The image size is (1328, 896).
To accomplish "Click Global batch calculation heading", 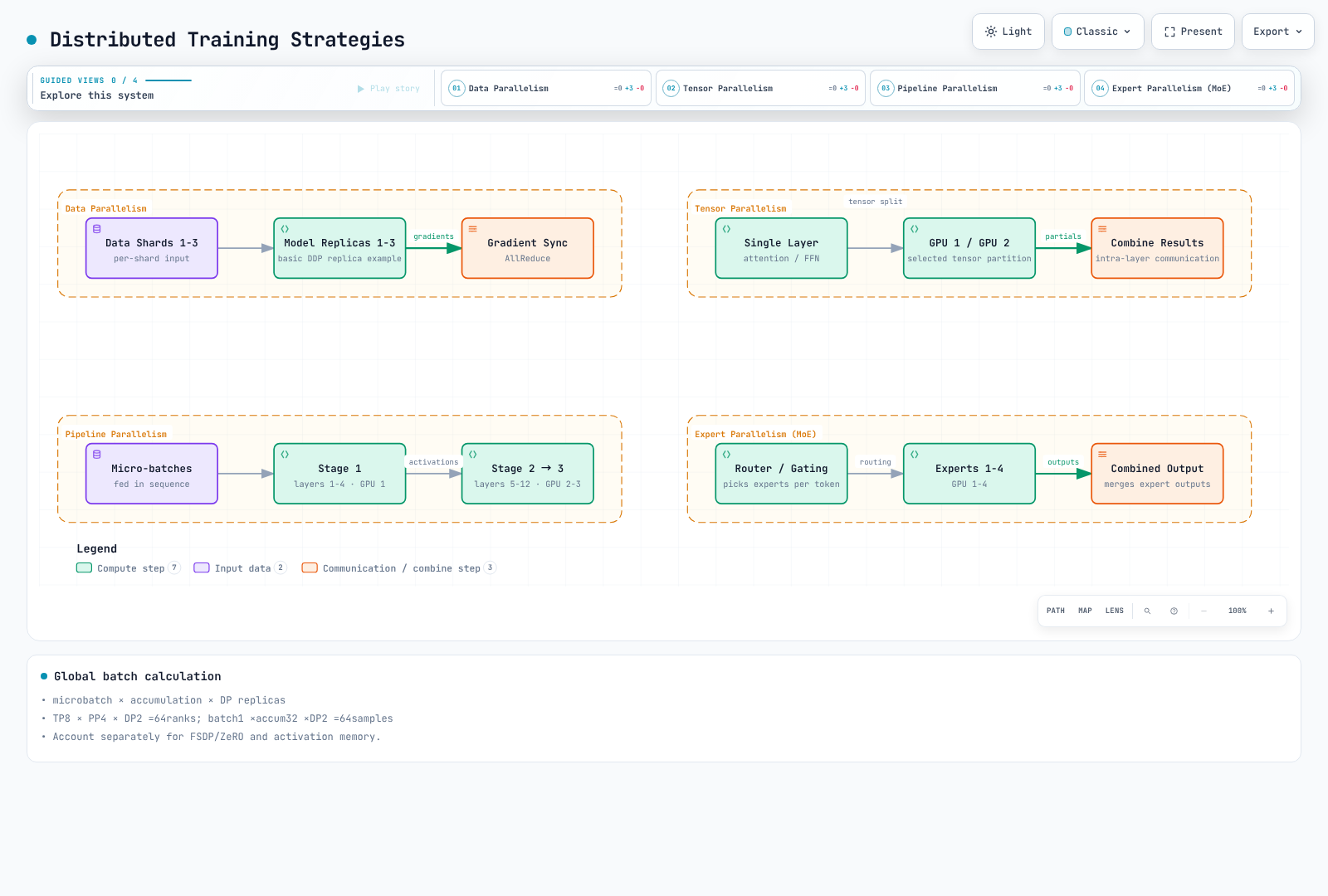I will 138,676.
